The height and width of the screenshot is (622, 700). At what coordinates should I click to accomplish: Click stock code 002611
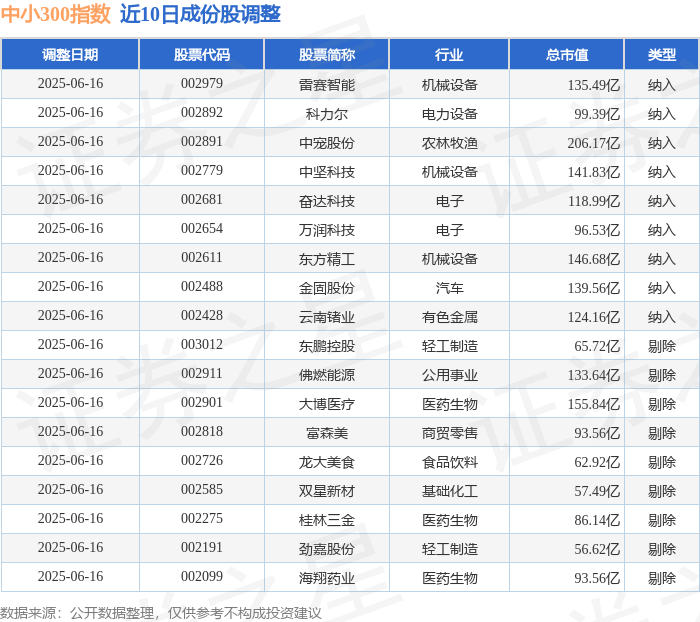pyautogui.click(x=202, y=258)
